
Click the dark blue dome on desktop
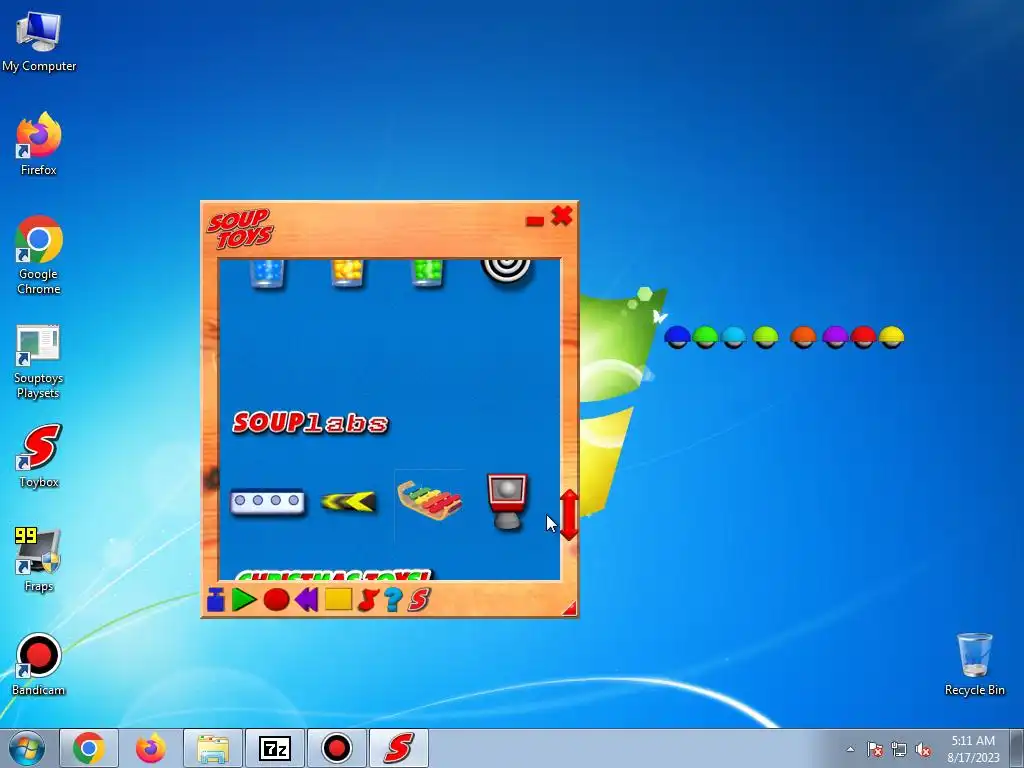tap(677, 337)
